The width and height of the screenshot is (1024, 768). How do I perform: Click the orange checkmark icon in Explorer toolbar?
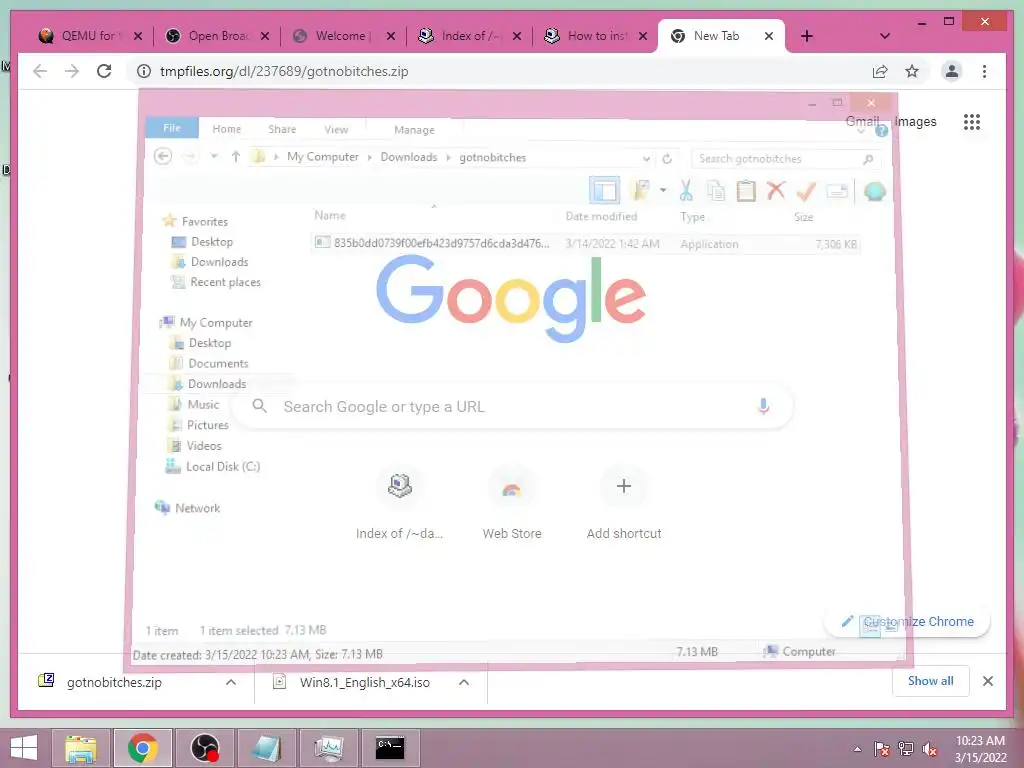(806, 191)
